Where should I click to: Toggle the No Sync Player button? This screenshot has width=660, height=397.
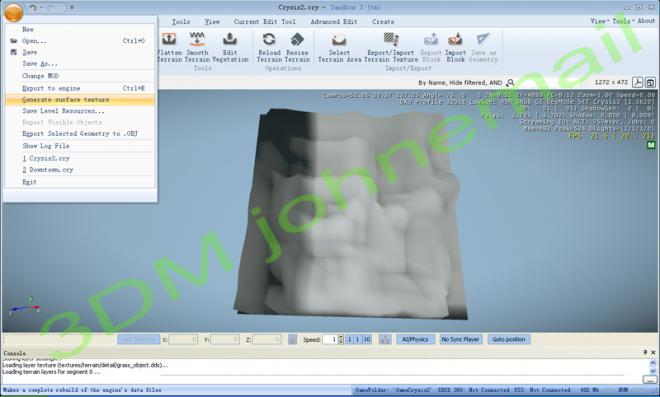point(460,339)
